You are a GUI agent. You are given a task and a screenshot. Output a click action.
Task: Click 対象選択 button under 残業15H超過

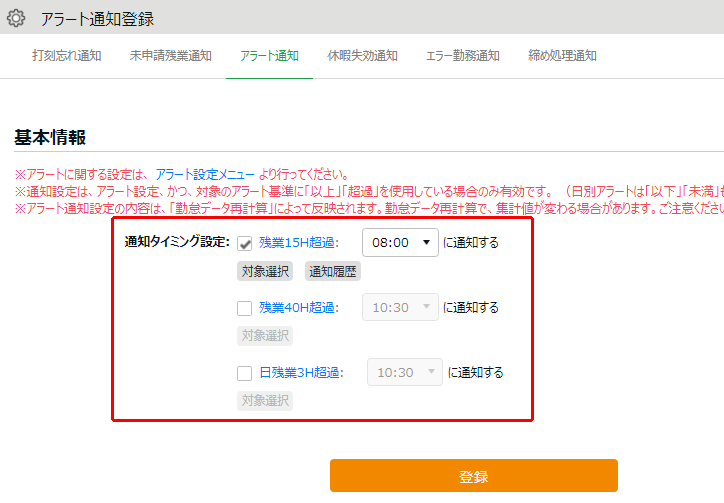coord(265,271)
